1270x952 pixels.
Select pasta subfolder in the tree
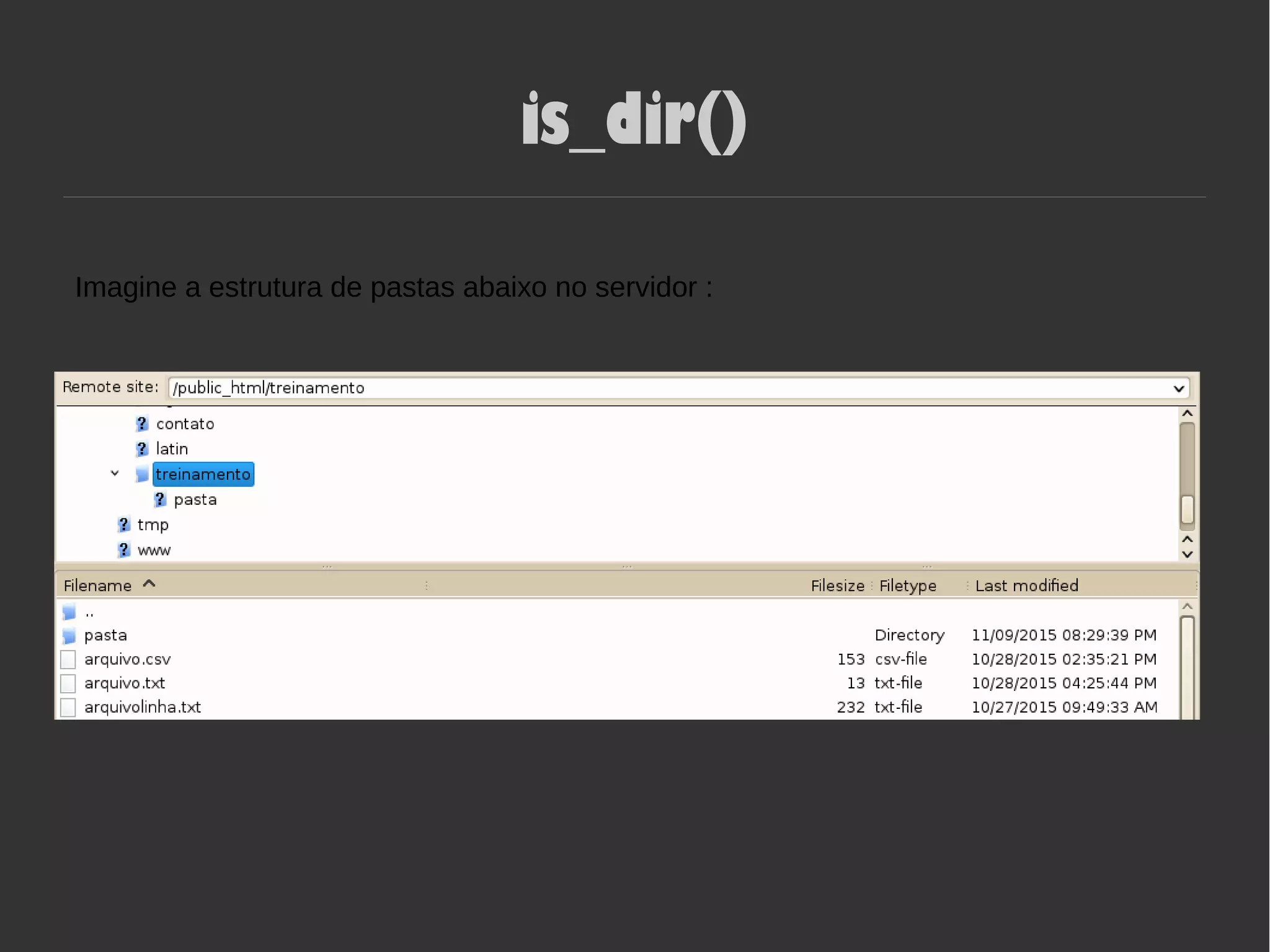tap(195, 499)
